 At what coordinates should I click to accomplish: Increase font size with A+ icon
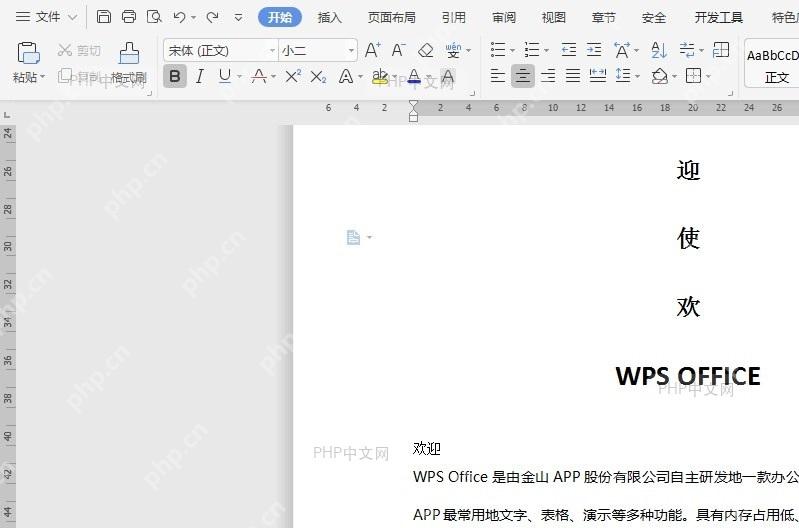click(x=372, y=50)
